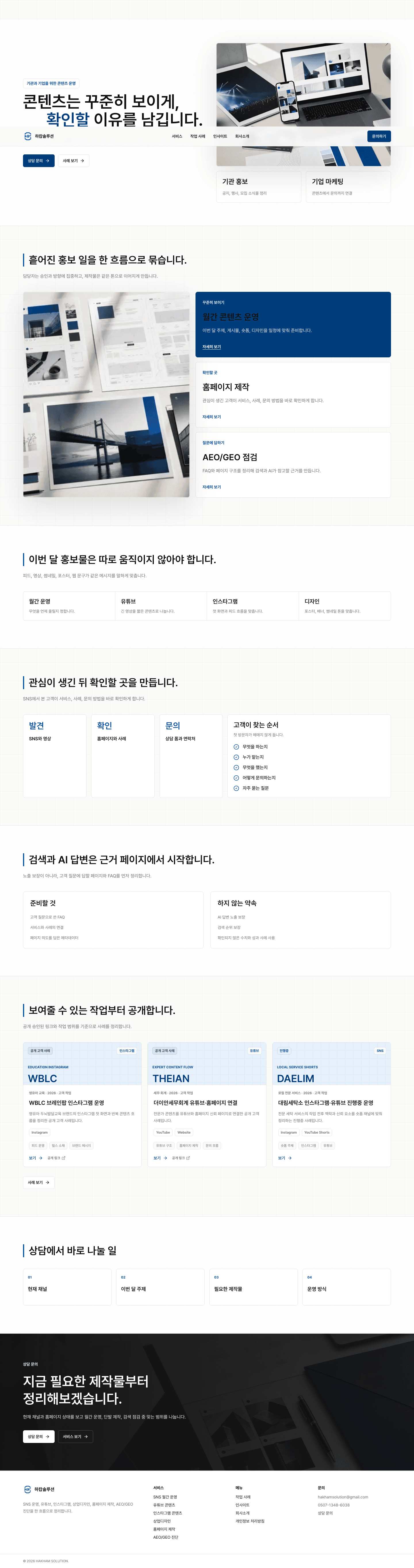This screenshot has width=414, height=1568.
Task: Select the 유튜브 card in 홍보물 section
Action: point(161,606)
